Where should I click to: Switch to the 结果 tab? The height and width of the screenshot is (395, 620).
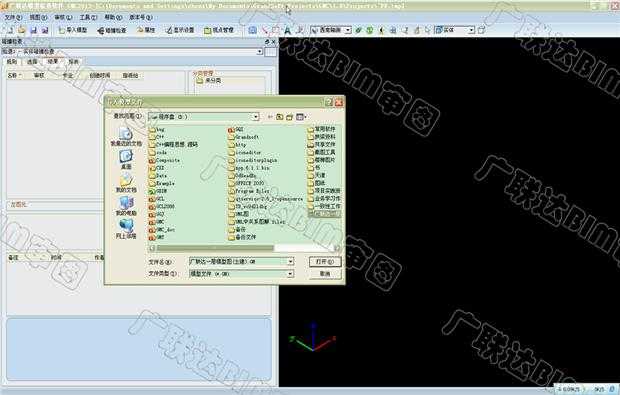[53, 61]
